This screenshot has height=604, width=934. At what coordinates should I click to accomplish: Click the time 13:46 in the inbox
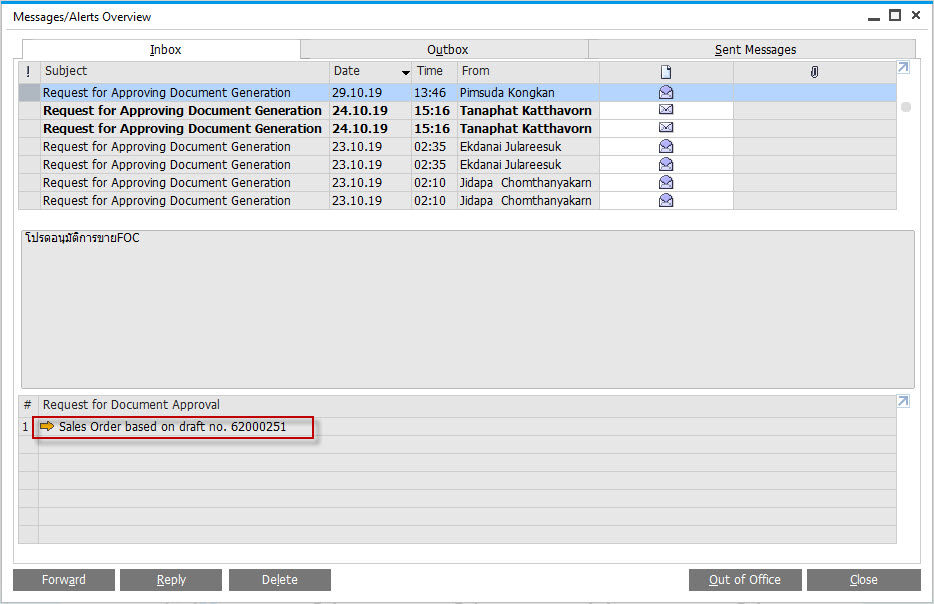click(x=430, y=93)
